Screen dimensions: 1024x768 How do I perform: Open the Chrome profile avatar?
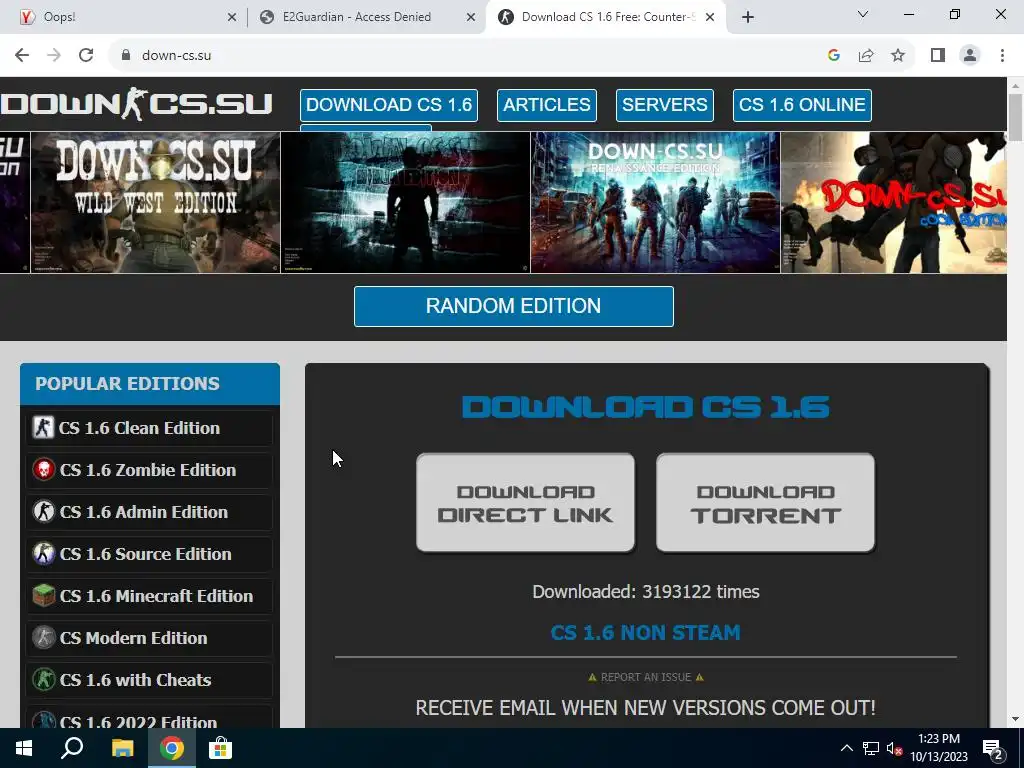970,56
